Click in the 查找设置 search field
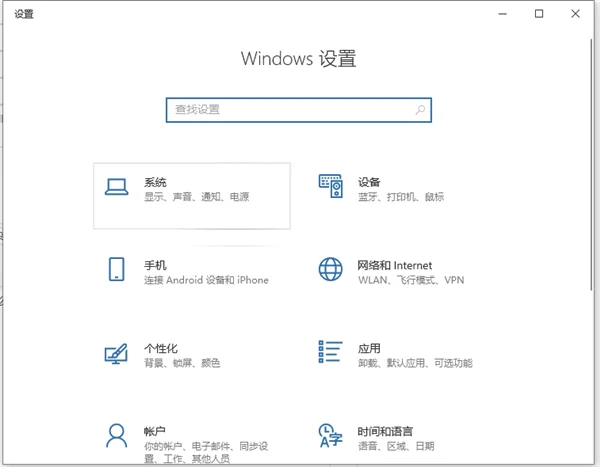 tap(299, 110)
